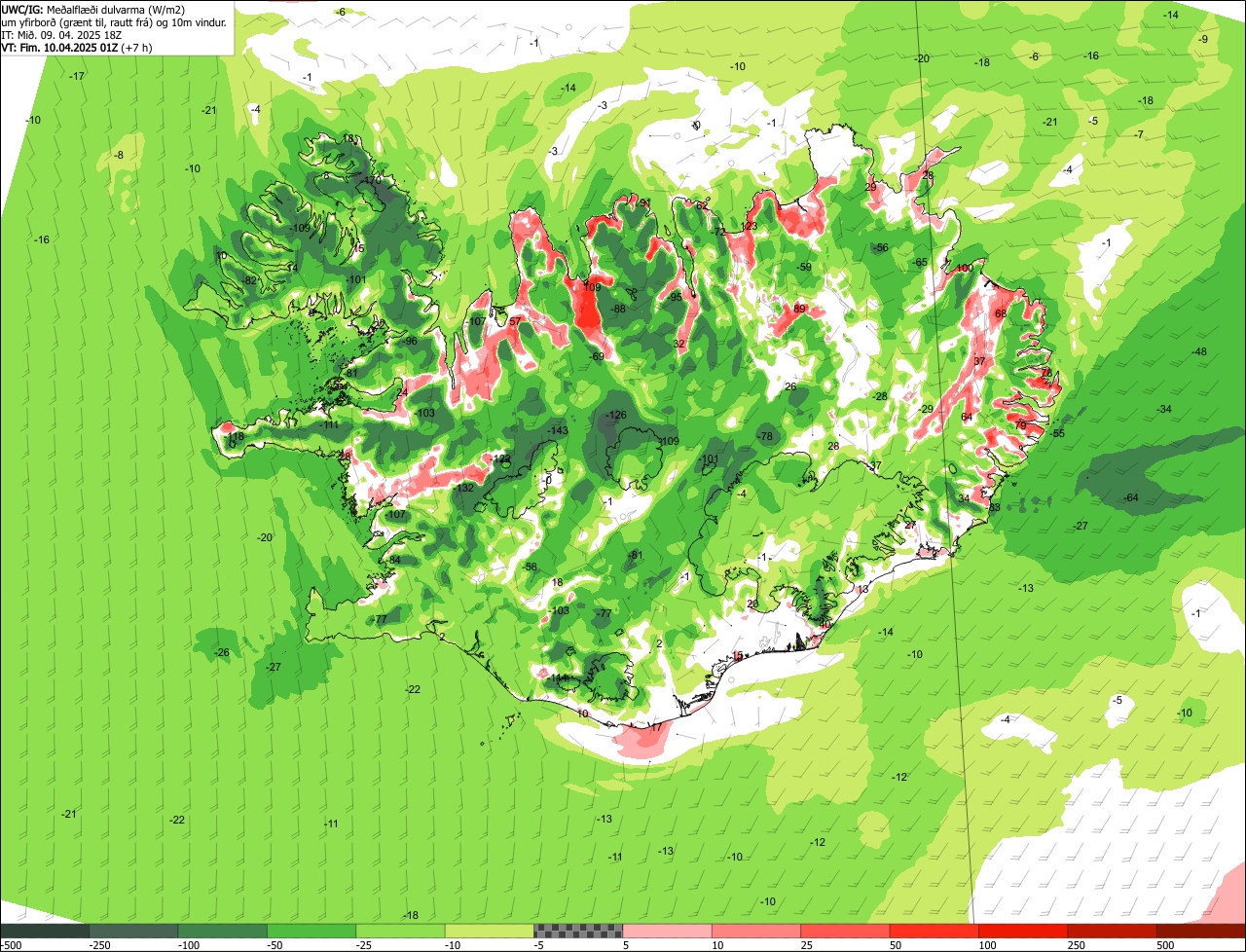The width and height of the screenshot is (1246, 952).
Task: Click the -72 value on the map
Action: point(718,232)
